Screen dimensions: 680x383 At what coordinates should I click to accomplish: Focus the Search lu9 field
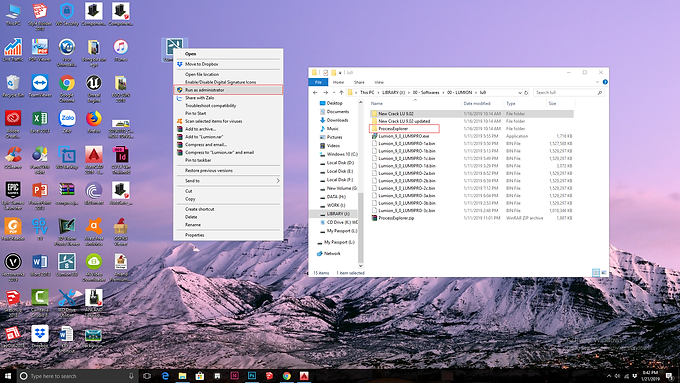pos(569,92)
